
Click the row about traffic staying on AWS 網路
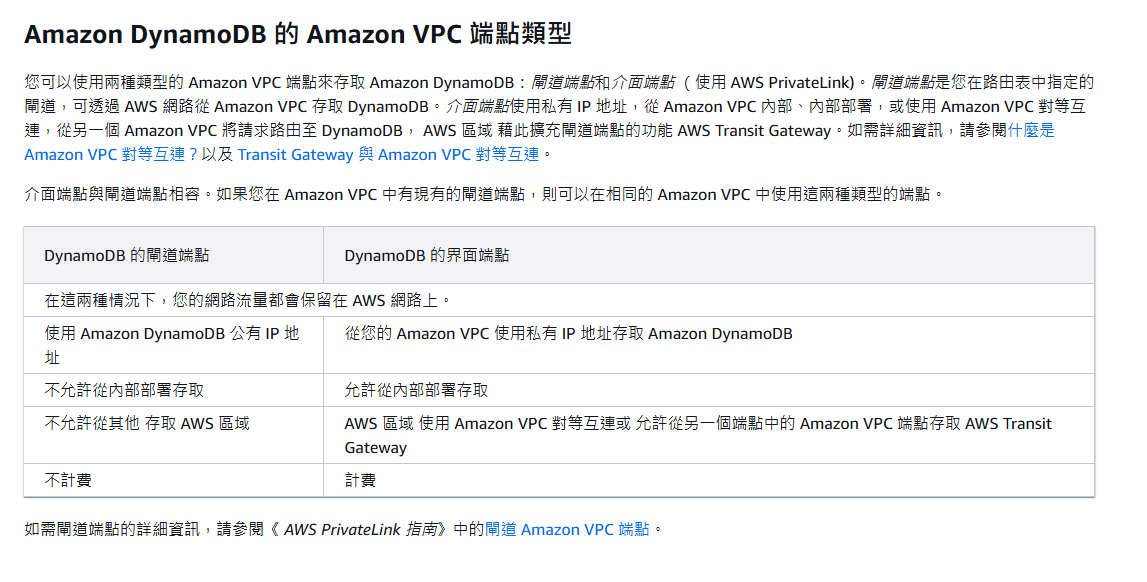point(559,301)
